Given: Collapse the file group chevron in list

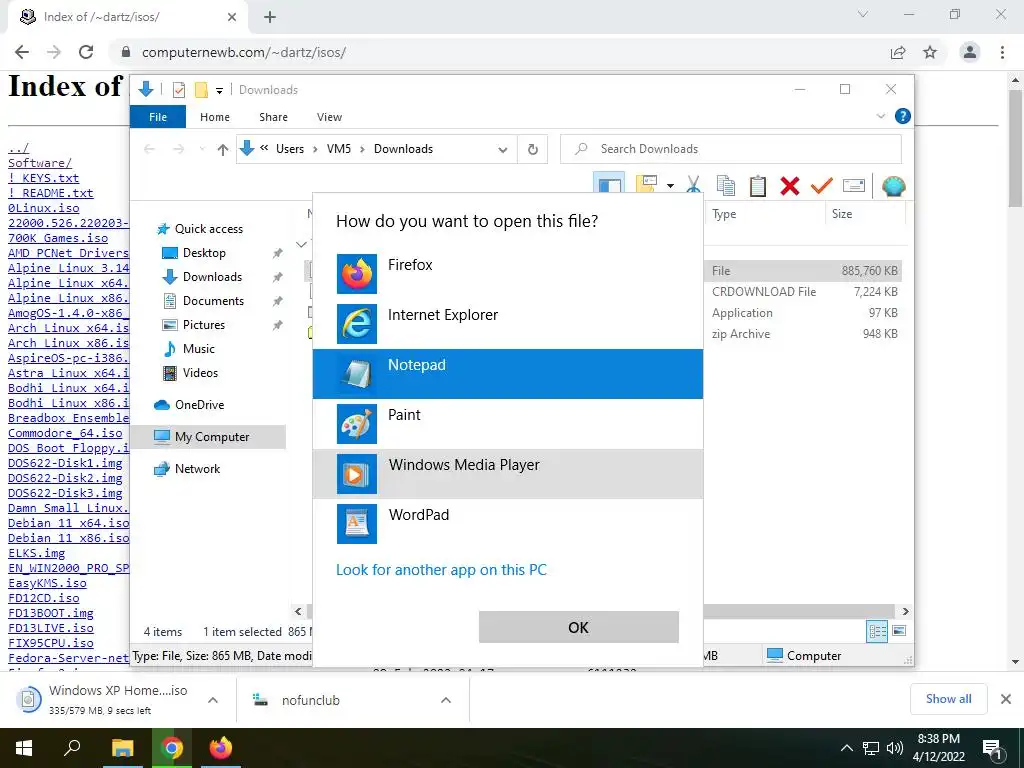Looking at the screenshot, I should (301, 244).
